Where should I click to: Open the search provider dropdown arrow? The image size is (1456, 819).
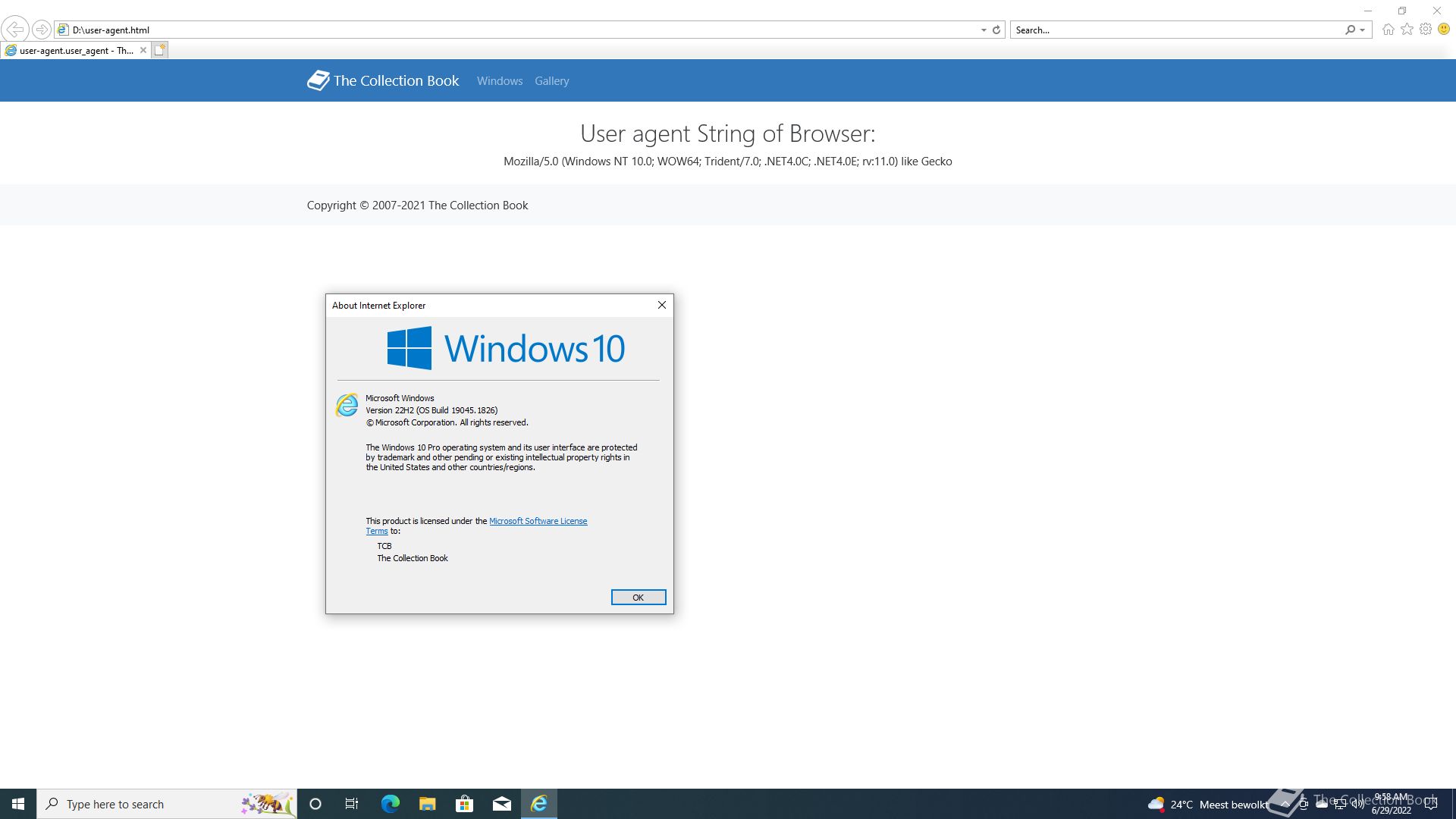[x=1363, y=30]
